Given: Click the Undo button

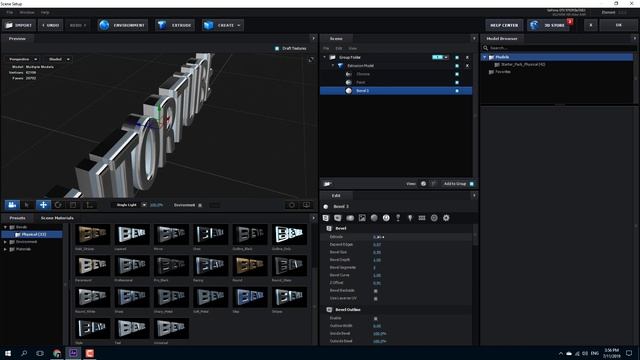Looking at the screenshot, I should (x=51, y=25).
